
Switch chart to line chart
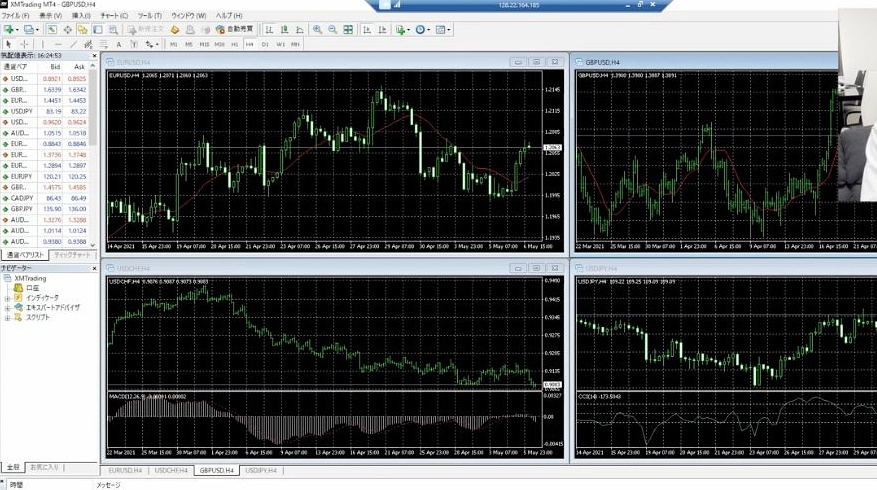click(x=299, y=29)
